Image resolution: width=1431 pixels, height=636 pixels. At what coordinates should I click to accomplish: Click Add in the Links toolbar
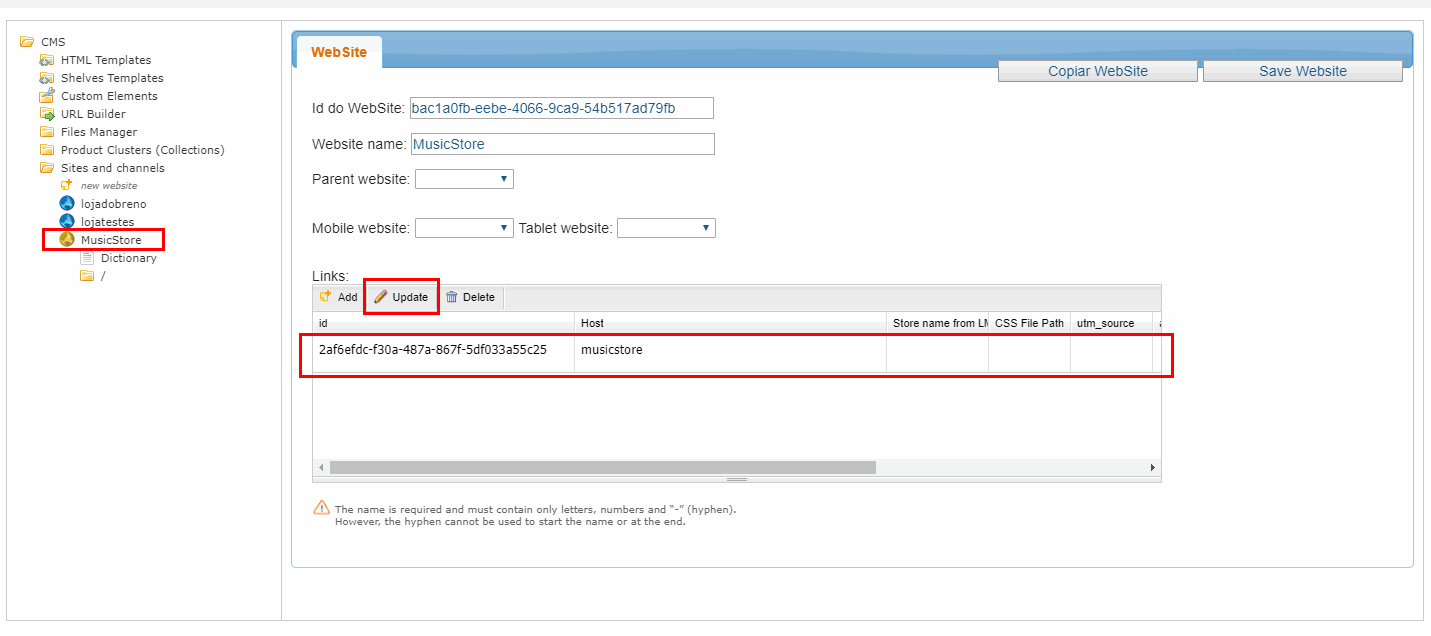pos(338,297)
